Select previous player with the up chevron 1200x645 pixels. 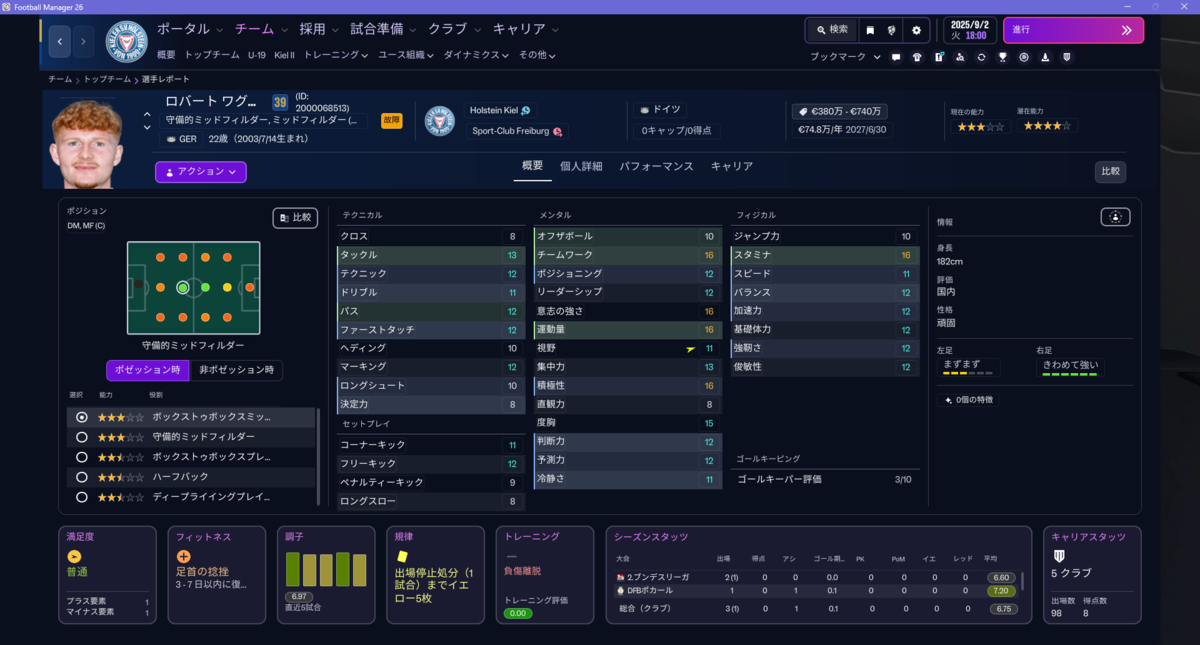[148, 115]
